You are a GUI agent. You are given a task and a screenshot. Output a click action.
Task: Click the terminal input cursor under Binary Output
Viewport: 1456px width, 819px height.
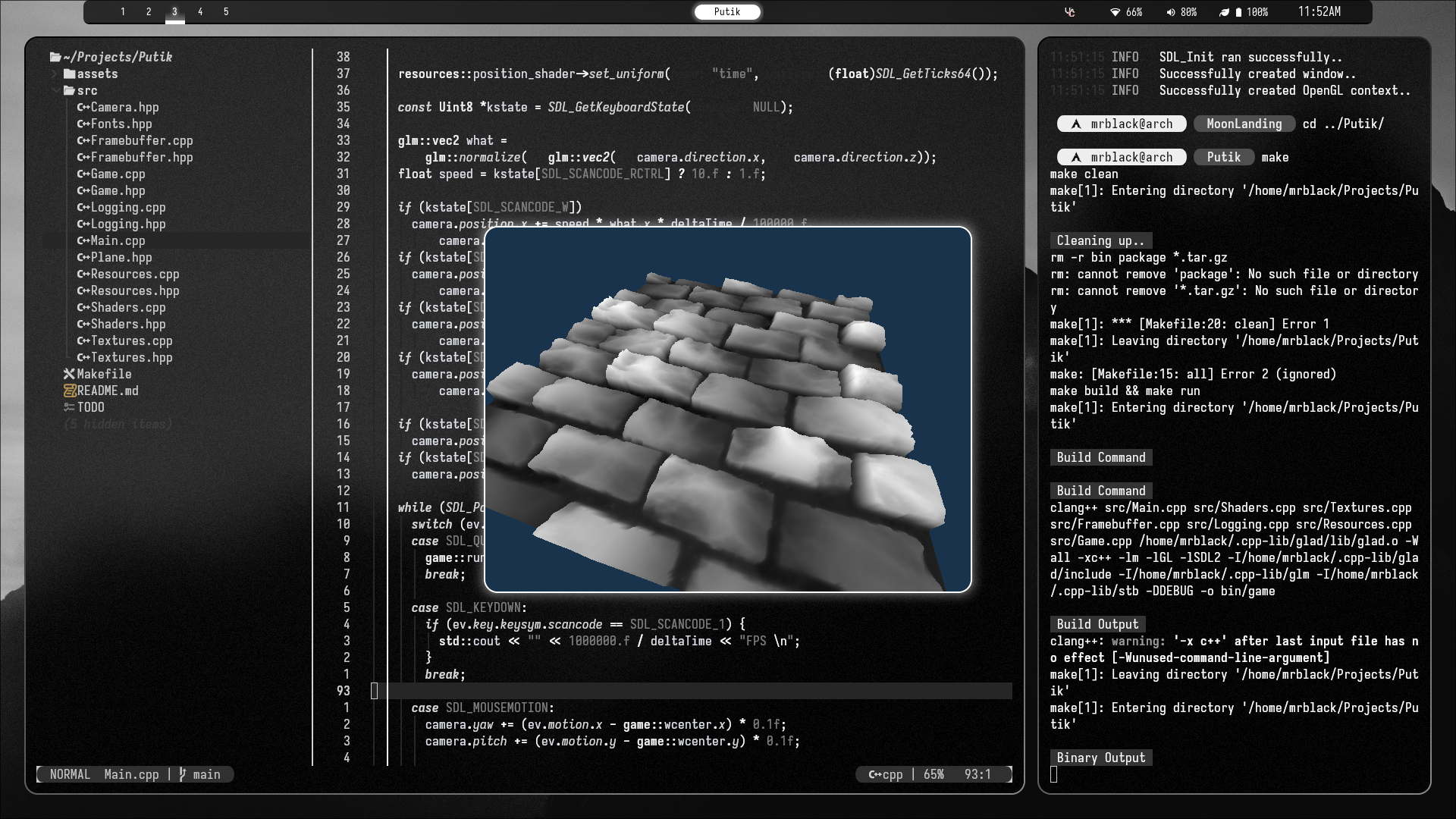[x=1053, y=774]
